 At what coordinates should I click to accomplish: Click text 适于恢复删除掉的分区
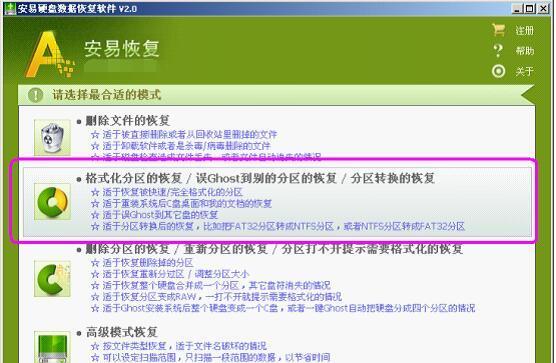click(148, 263)
